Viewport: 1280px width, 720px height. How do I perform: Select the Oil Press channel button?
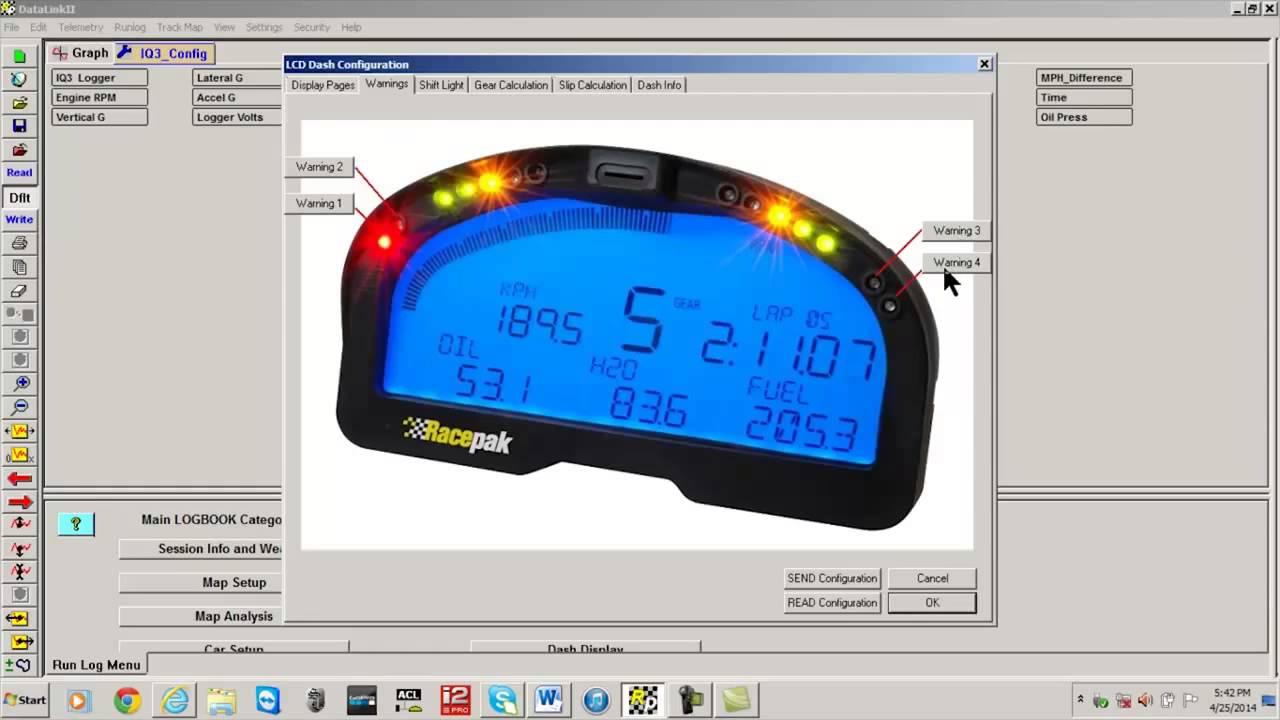(x=1084, y=117)
